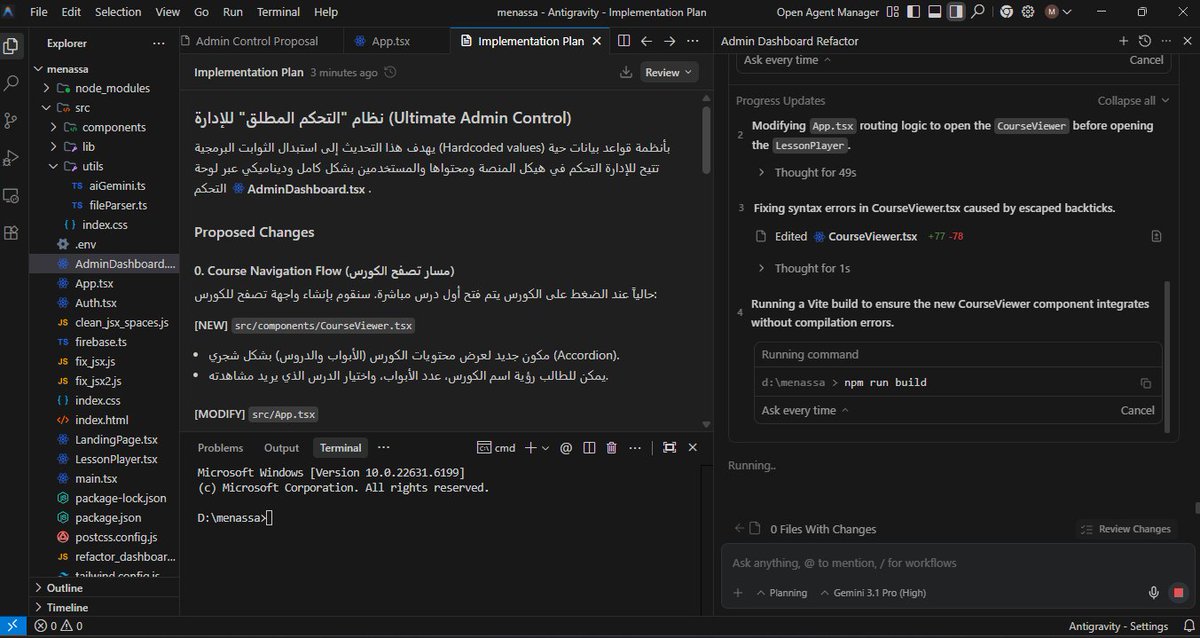Image resolution: width=1200 pixels, height=638 pixels.
Task: Open the Search view in activity bar
Action: pyautogui.click(x=11, y=83)
